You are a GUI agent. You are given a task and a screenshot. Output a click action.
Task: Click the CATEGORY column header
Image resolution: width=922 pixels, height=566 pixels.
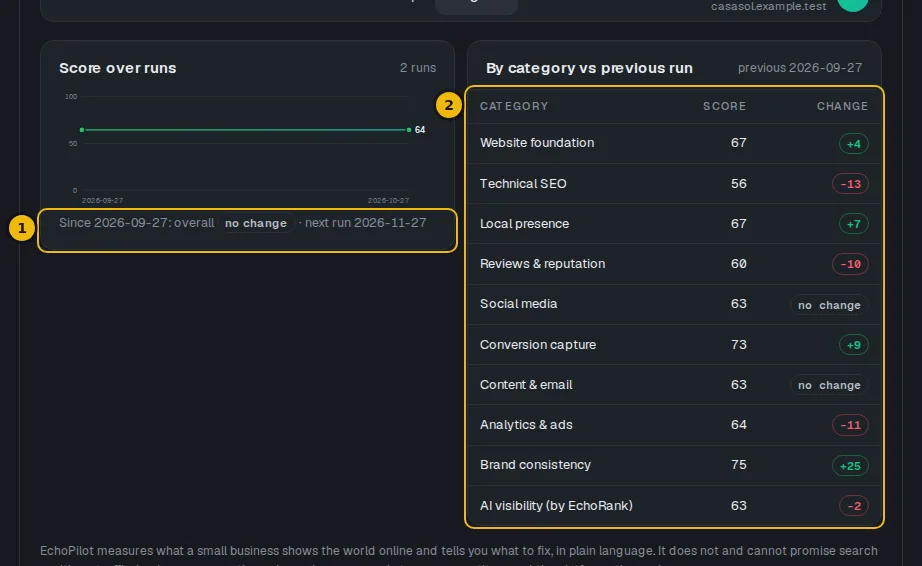pos(514,106)
